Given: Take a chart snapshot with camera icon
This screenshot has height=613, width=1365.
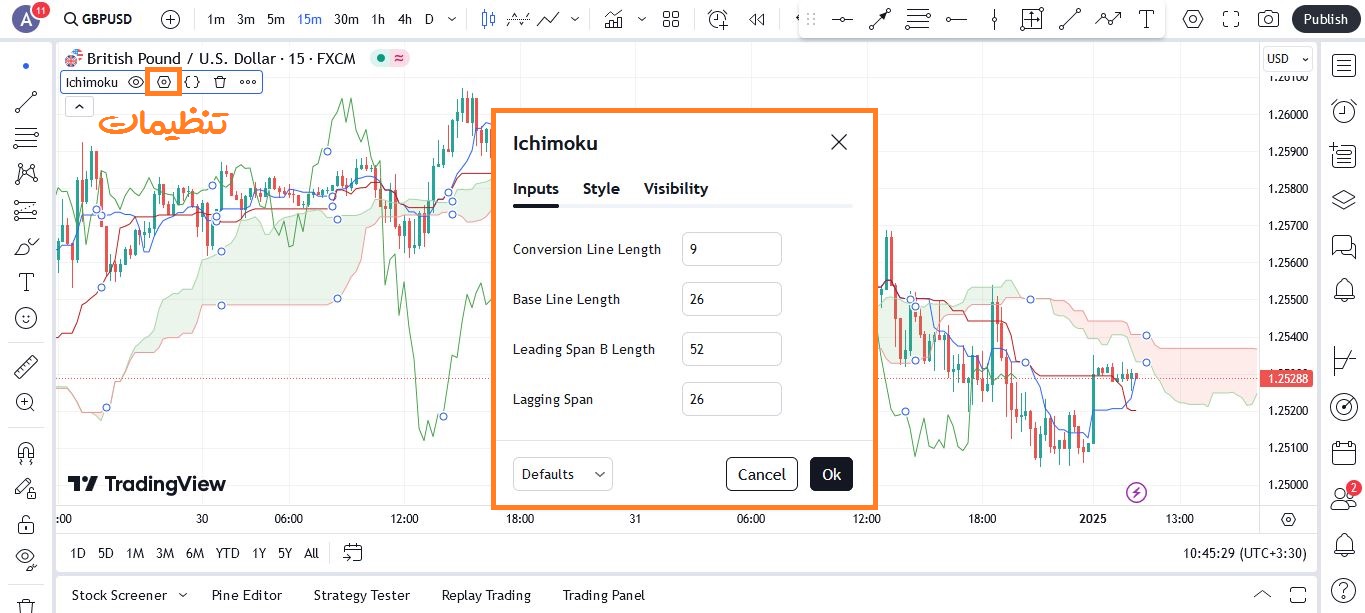Looking at the screenshot, I should click(x=1268, y=19).
